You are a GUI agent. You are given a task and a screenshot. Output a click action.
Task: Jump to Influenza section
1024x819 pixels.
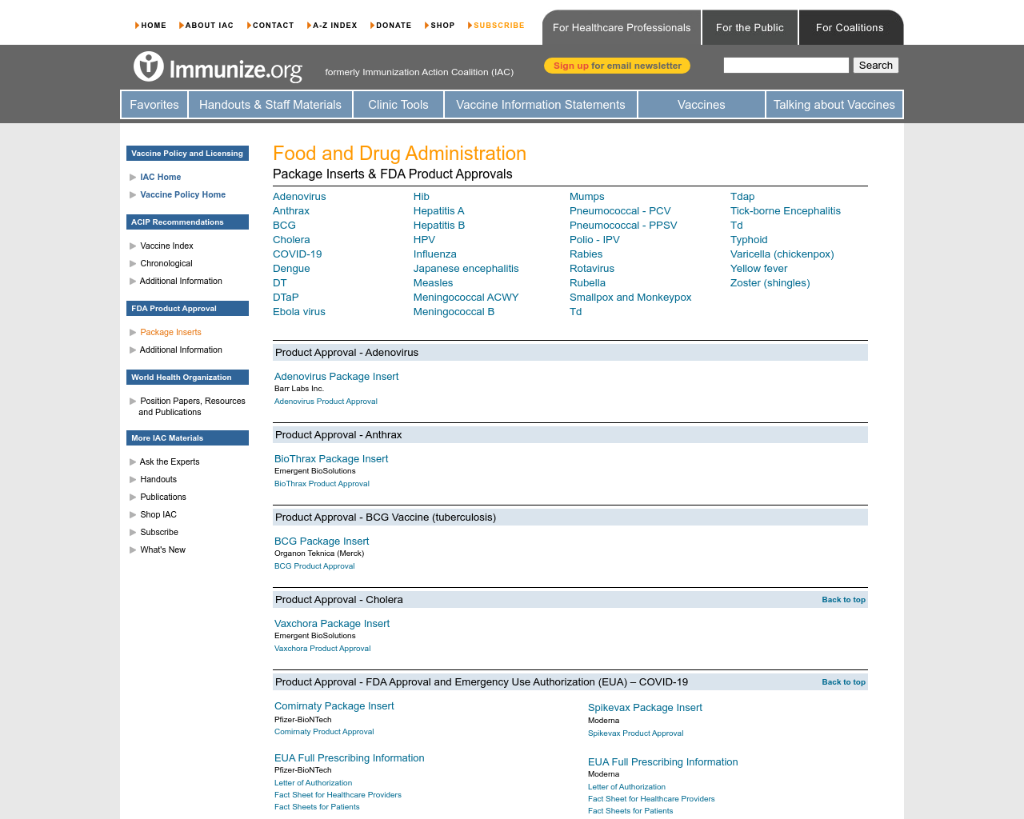434,254
